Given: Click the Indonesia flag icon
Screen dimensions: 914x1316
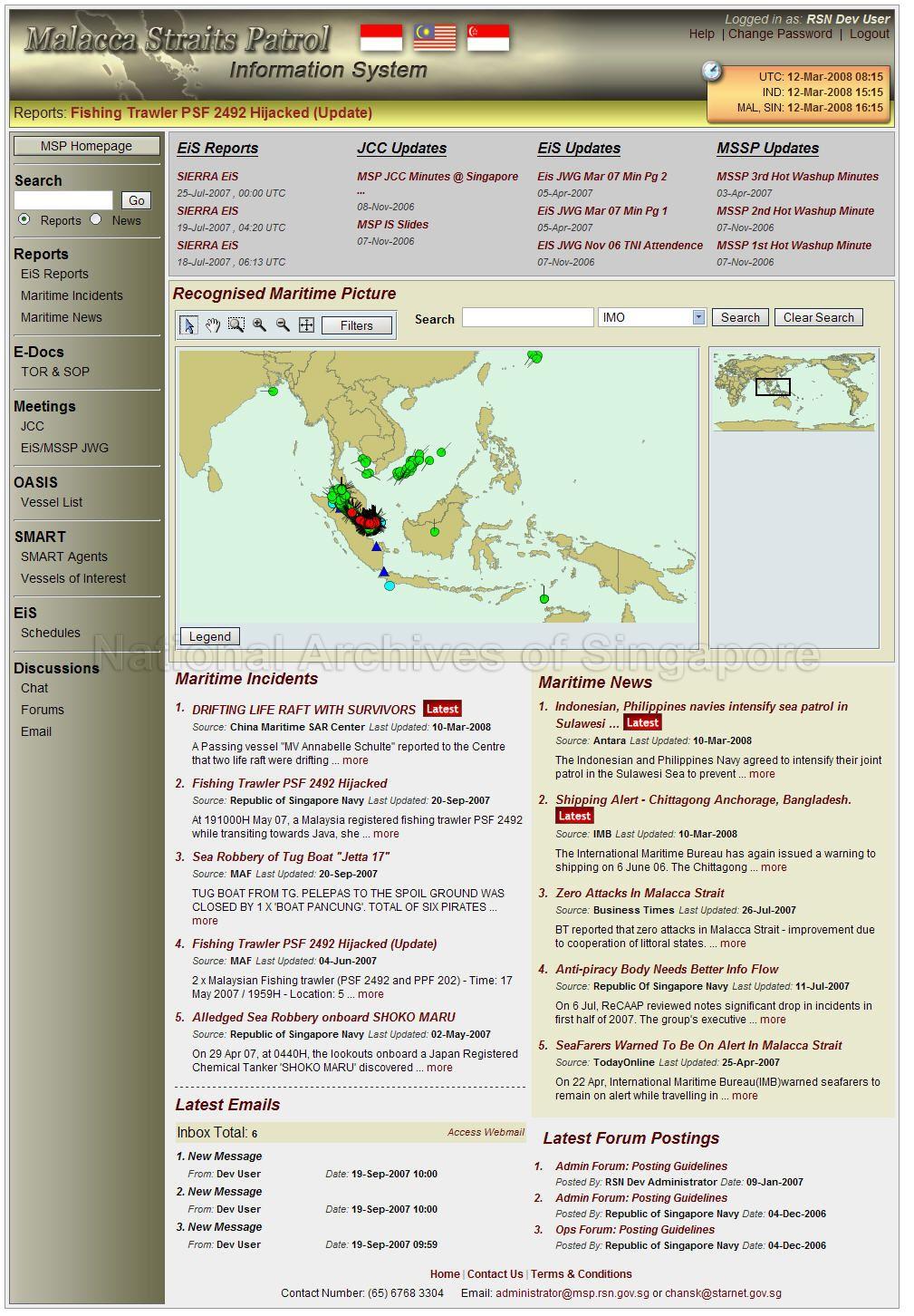Looking at the screenshot, I should pos(380,37).
